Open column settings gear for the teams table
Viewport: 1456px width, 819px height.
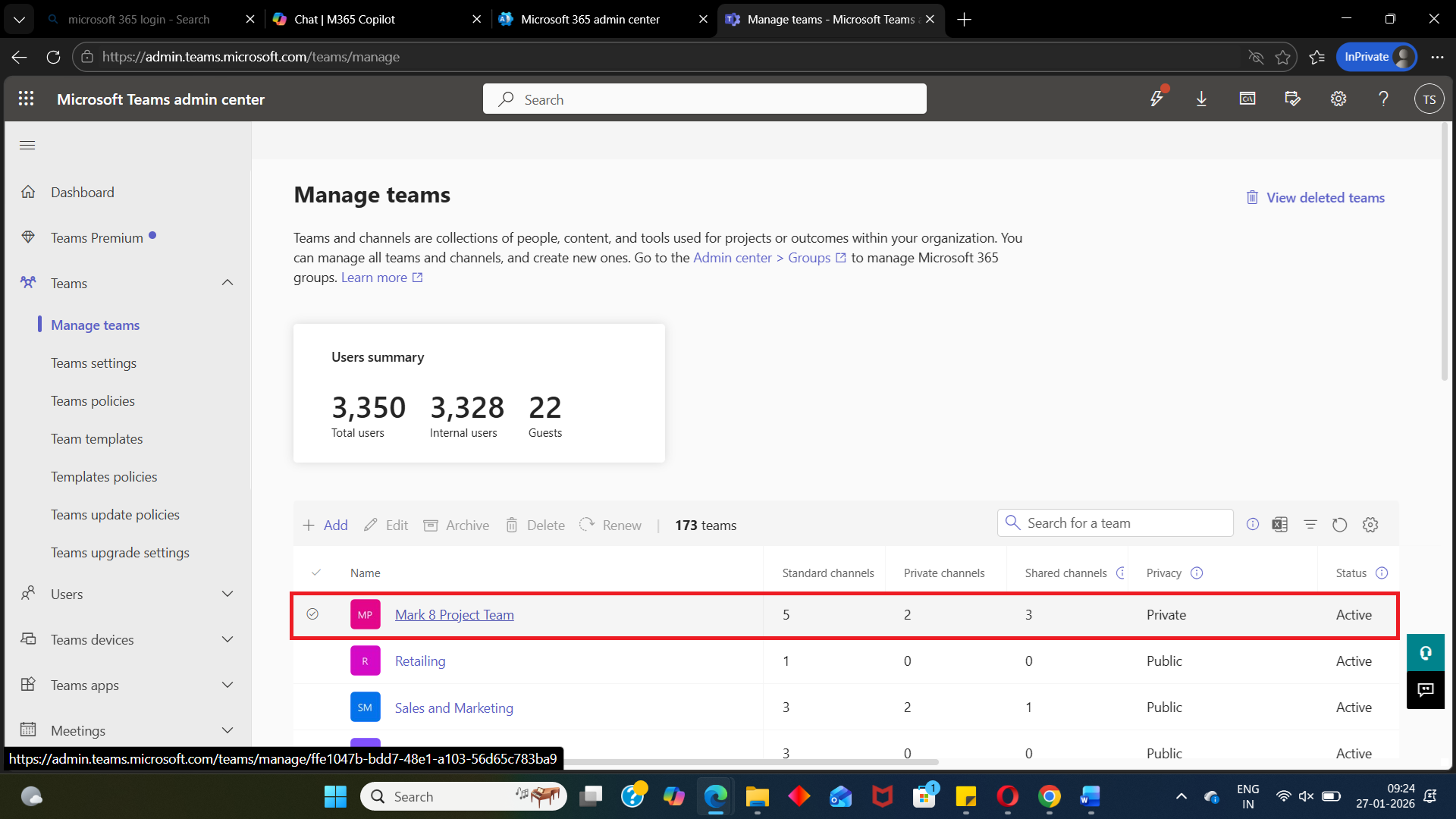click(x=1370, y=524)
